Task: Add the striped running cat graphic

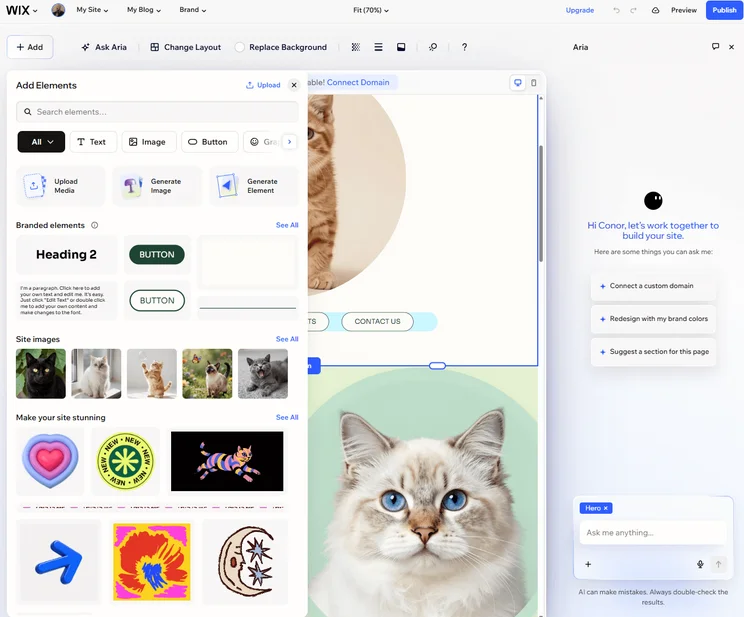Action: tap(227, 461)
